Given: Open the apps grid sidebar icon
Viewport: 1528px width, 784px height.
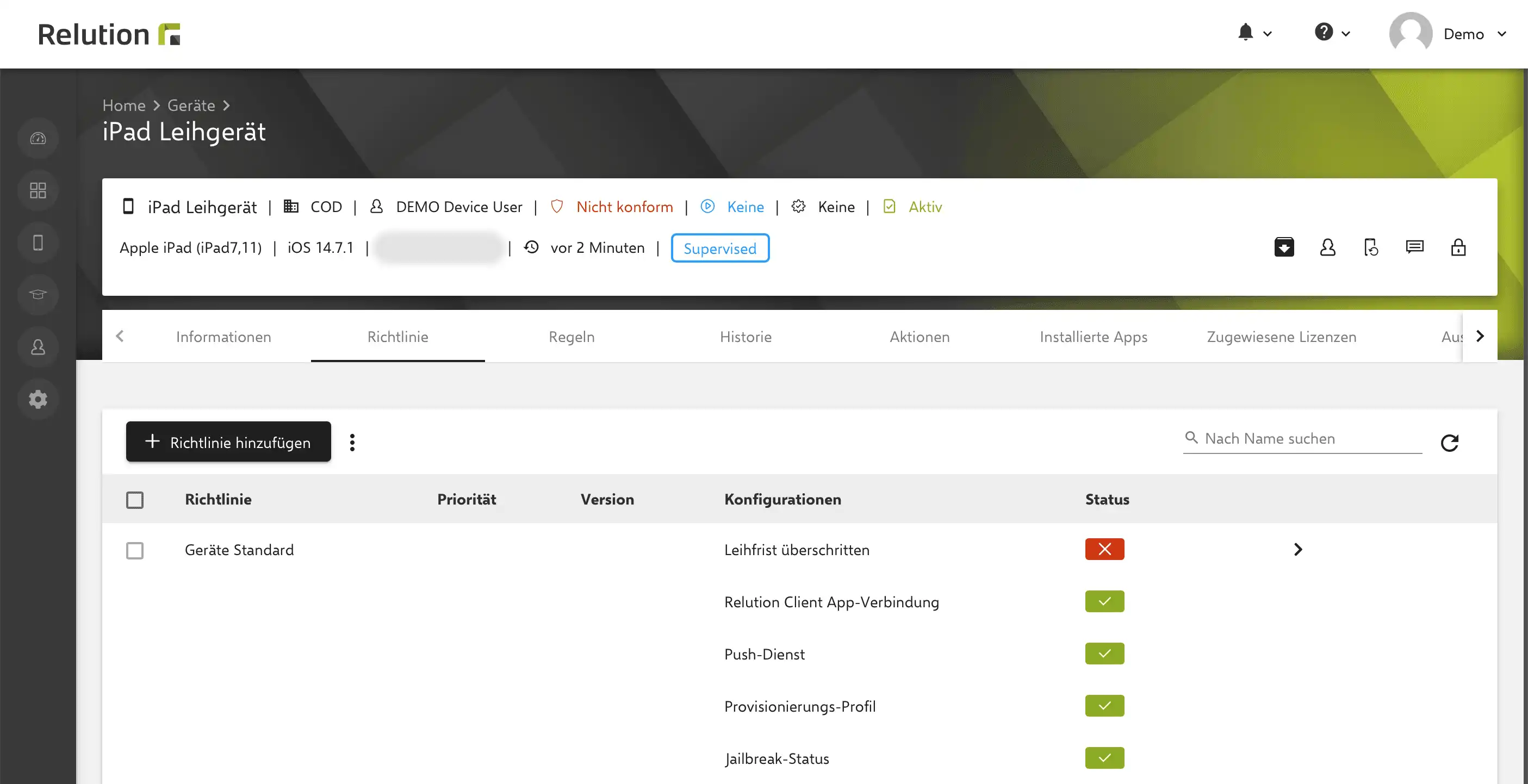Looking at the screenshot, I should tap(38, 190).
